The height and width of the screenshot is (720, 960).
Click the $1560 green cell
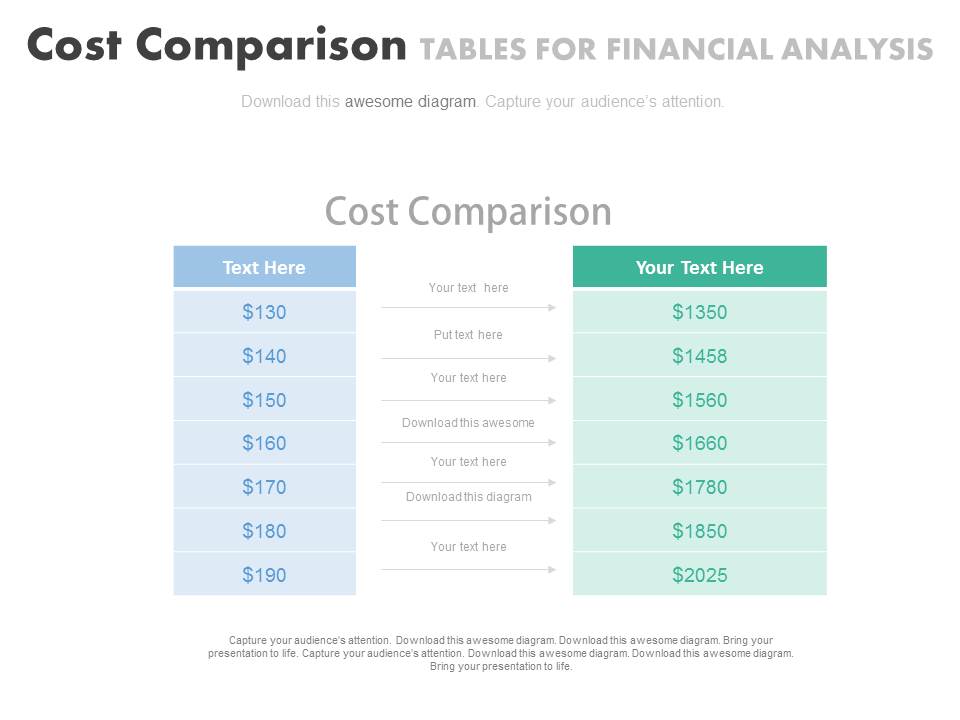click(700, 399)
